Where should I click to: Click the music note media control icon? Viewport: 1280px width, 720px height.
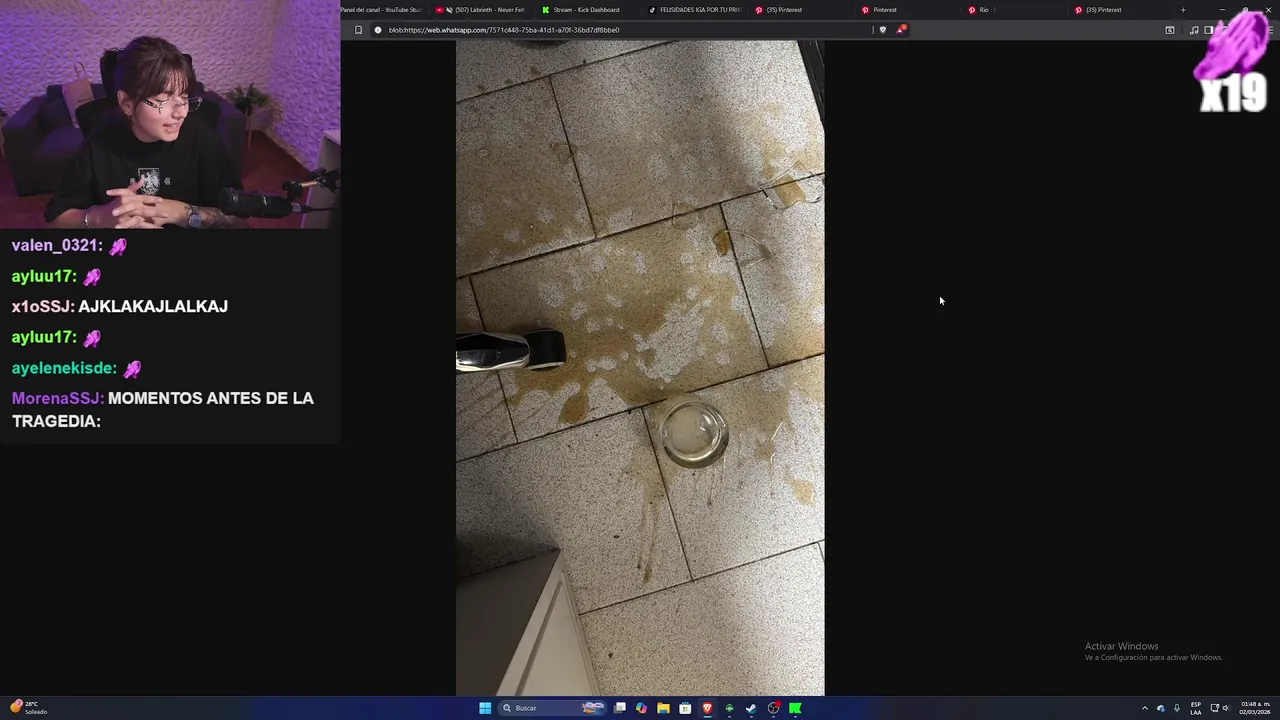[x=1193, y=30]
